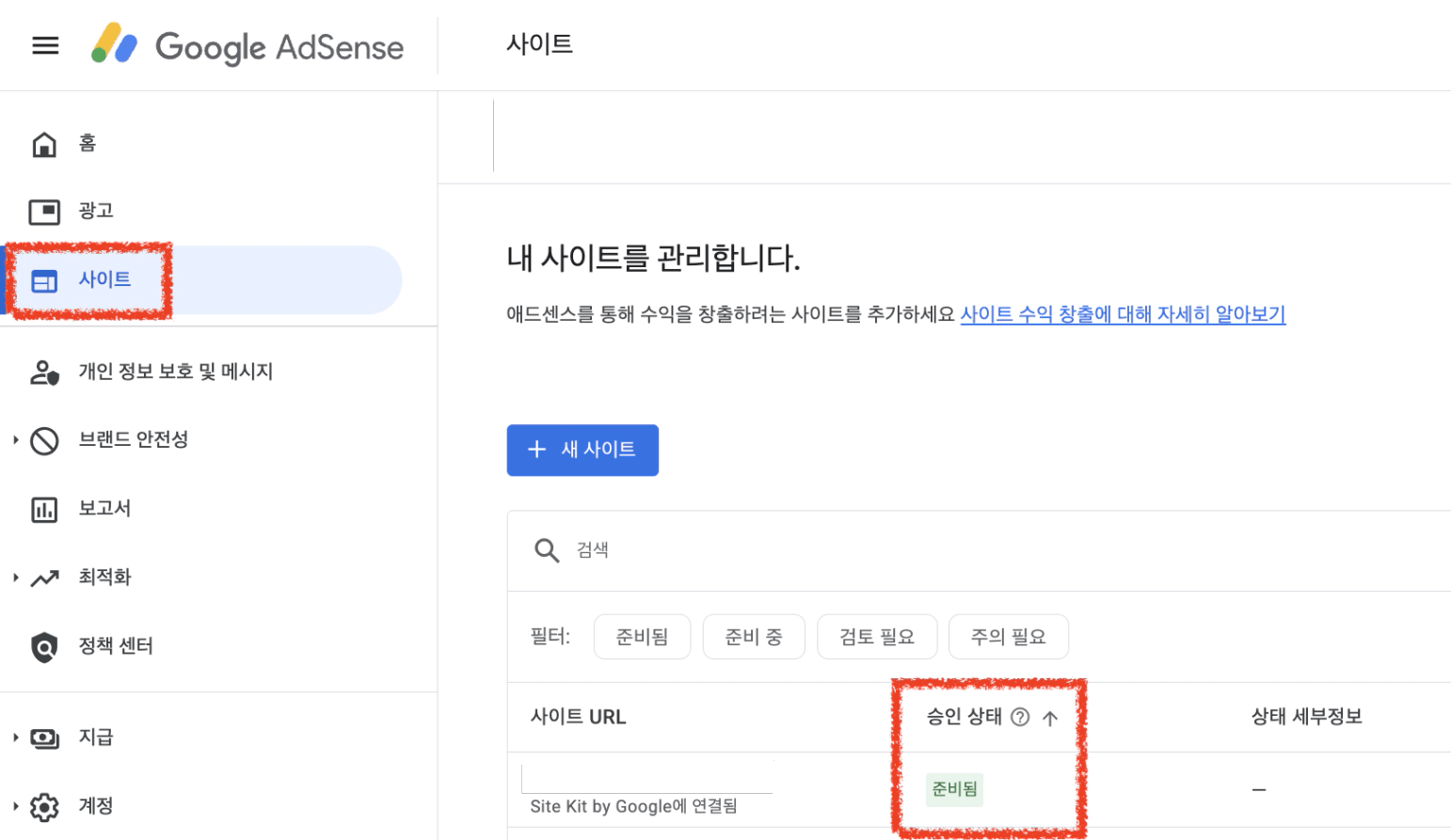This screenshot has height=840, width=1451.
Task: Click the Reports (보고서) chart icon
Action: [44, 509]
